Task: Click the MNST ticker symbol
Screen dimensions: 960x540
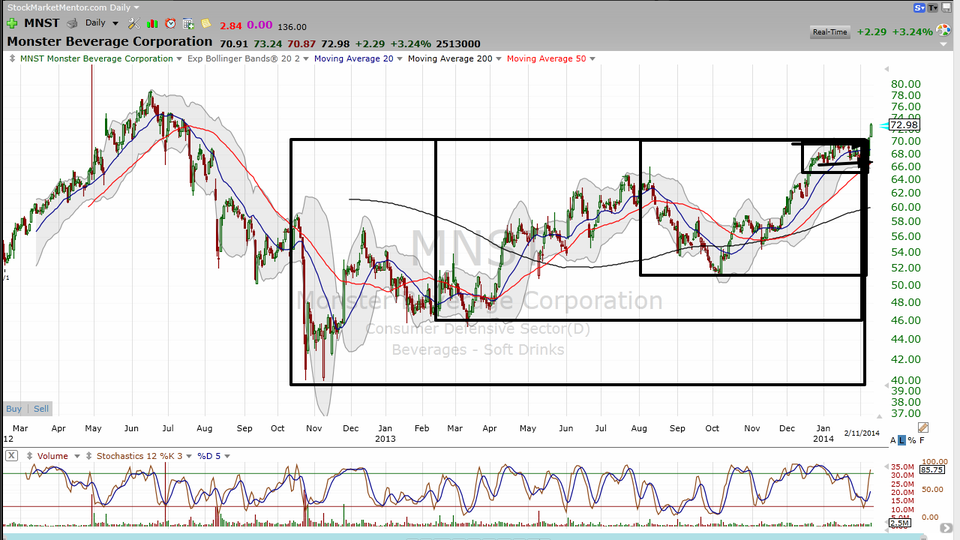Action: pyautogui.click(x=42, y=23)
